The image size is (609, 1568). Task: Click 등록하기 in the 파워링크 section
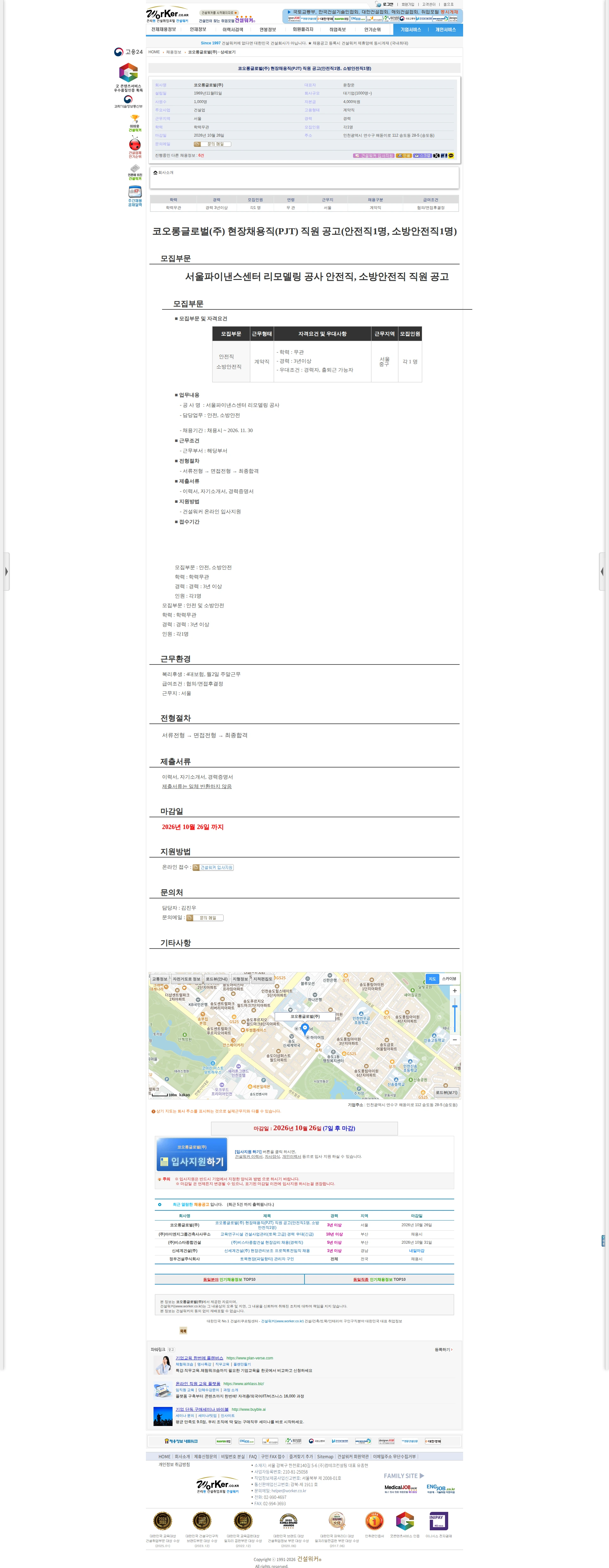tap(443, 1350)
